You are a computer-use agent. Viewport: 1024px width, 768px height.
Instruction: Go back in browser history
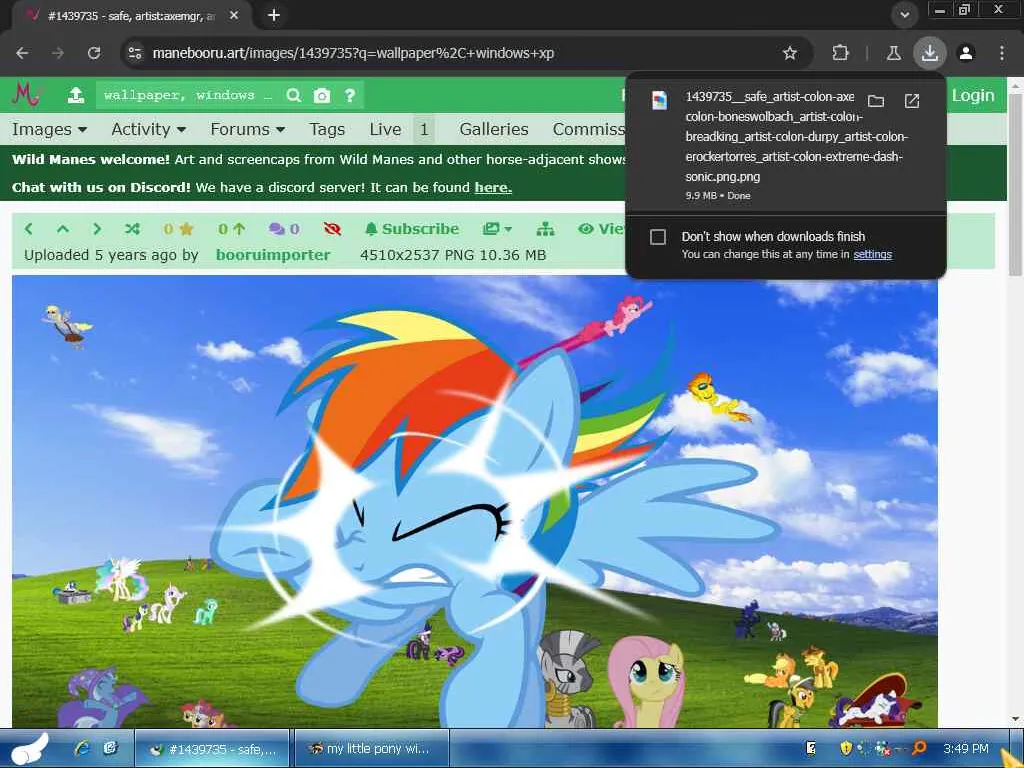point(22,53)
